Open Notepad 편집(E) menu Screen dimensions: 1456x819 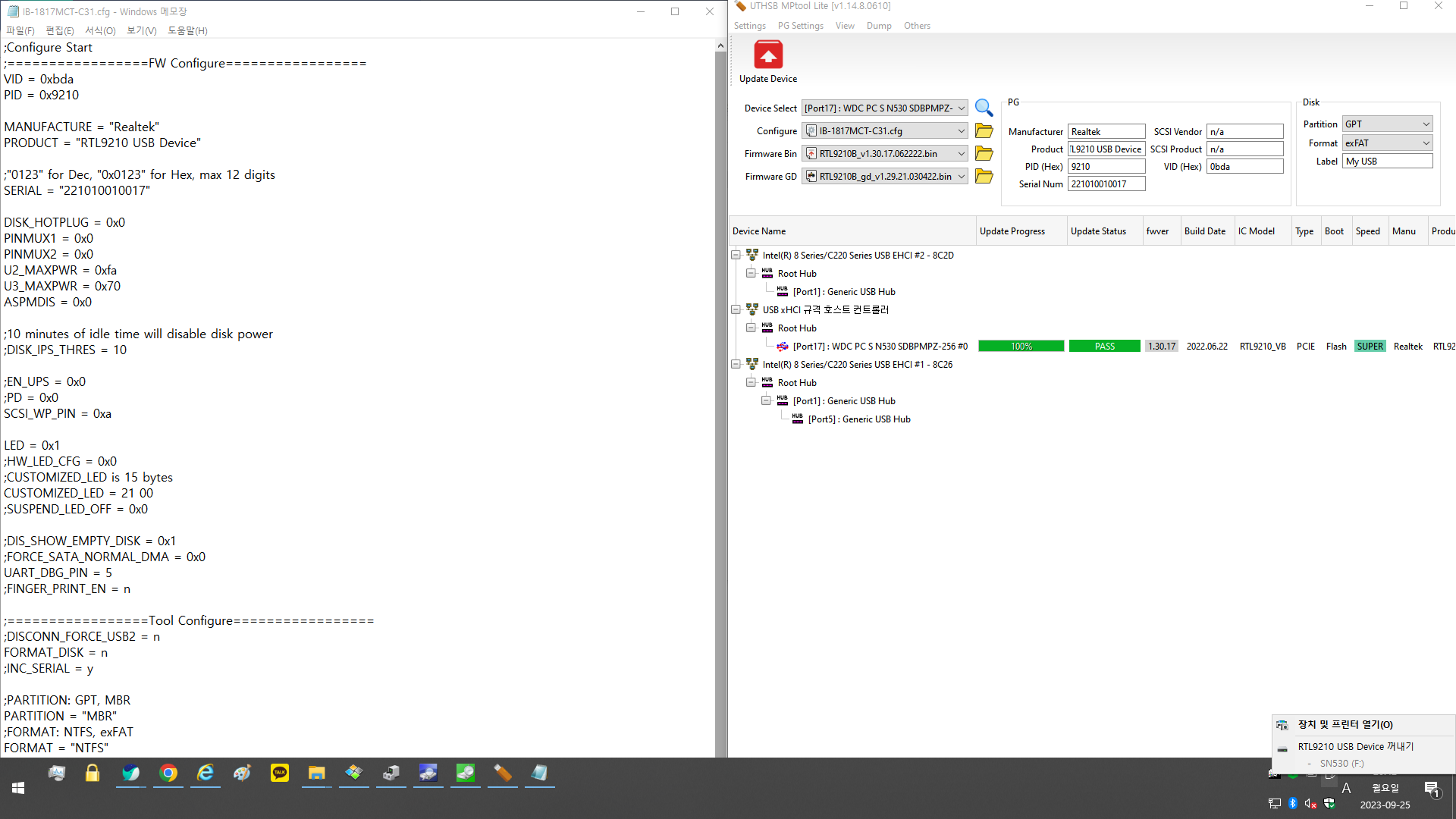click(60, 30)
